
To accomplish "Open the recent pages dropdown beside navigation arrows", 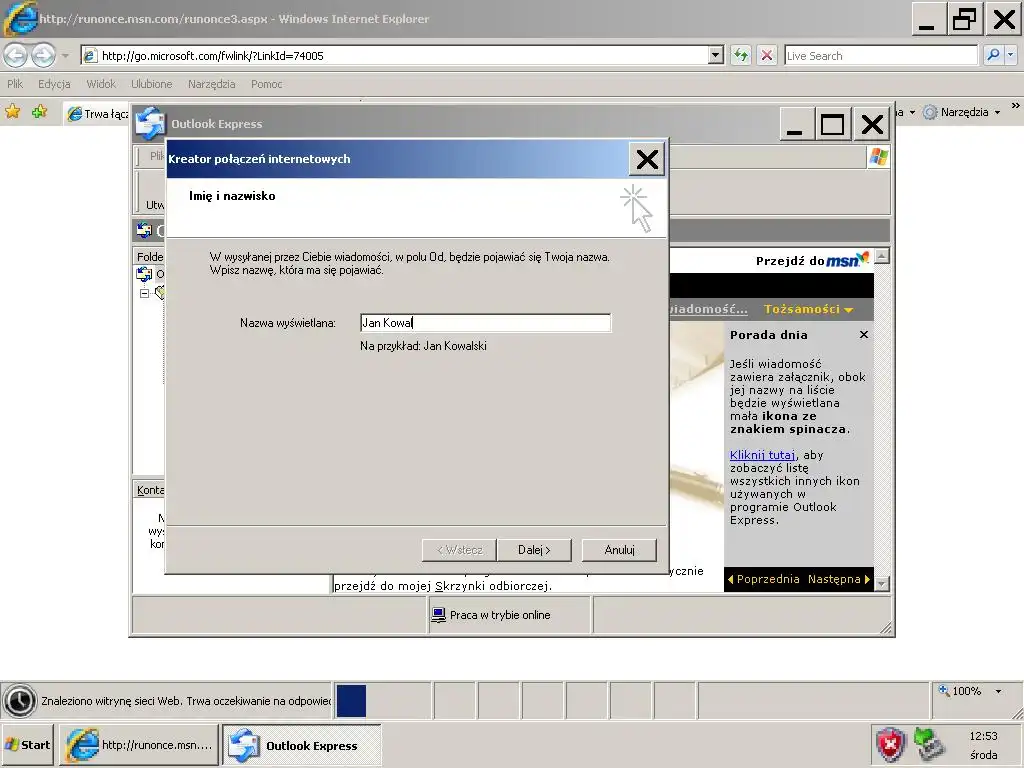I will pyautogui.click(x=65, y=56).
